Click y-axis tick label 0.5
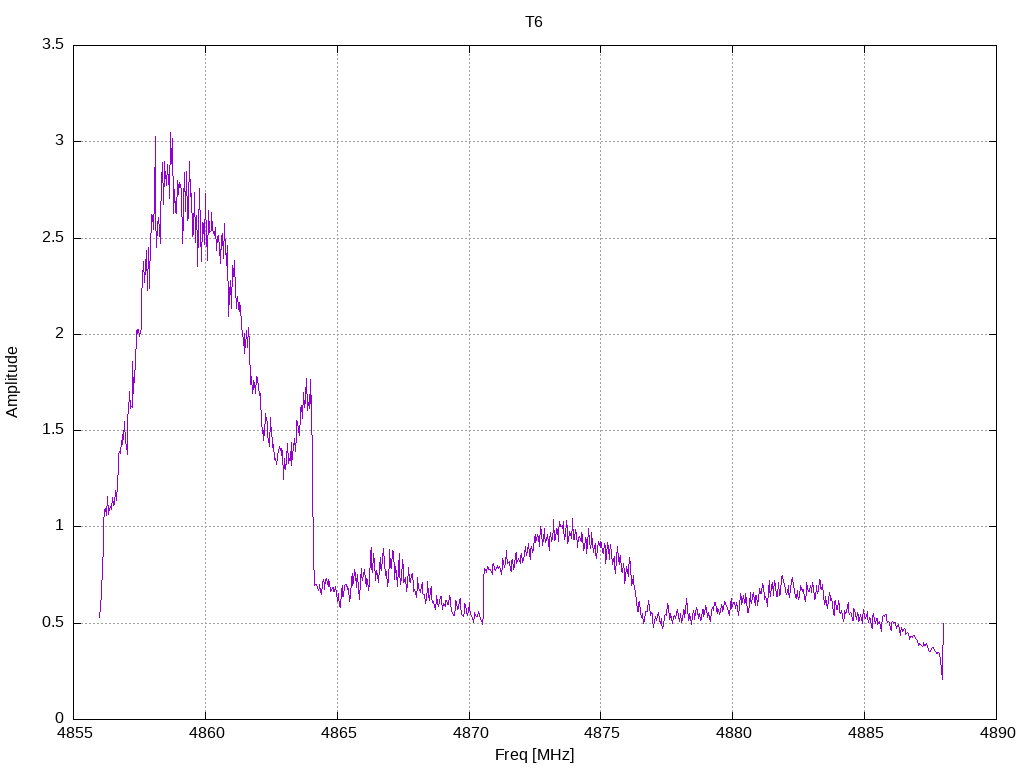Image resolution: width=1024 pixels, height=768 pixels. coord(53,622)
